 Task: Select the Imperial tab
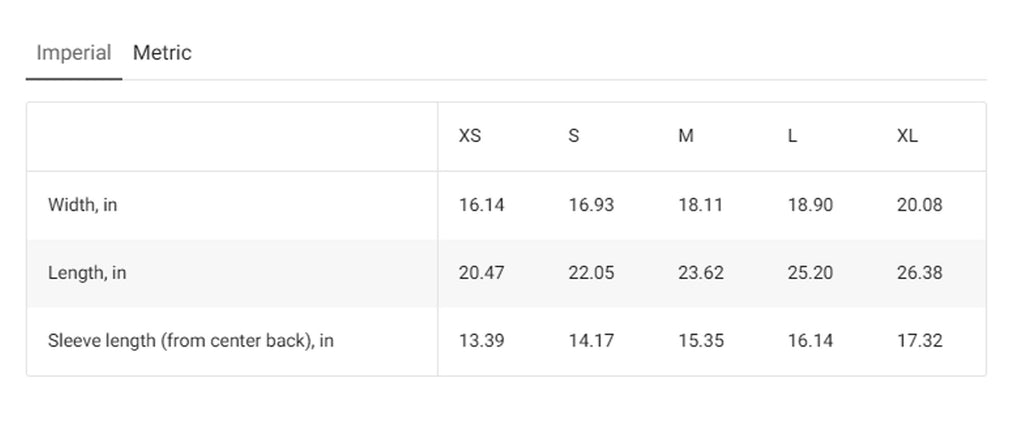pos(74,52)
